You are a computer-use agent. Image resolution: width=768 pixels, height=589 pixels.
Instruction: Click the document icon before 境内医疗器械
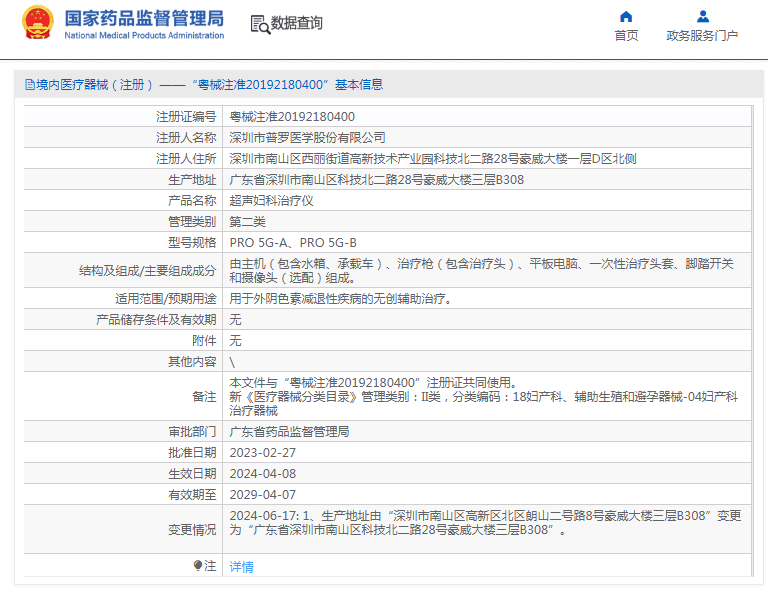tap(29, 85)
